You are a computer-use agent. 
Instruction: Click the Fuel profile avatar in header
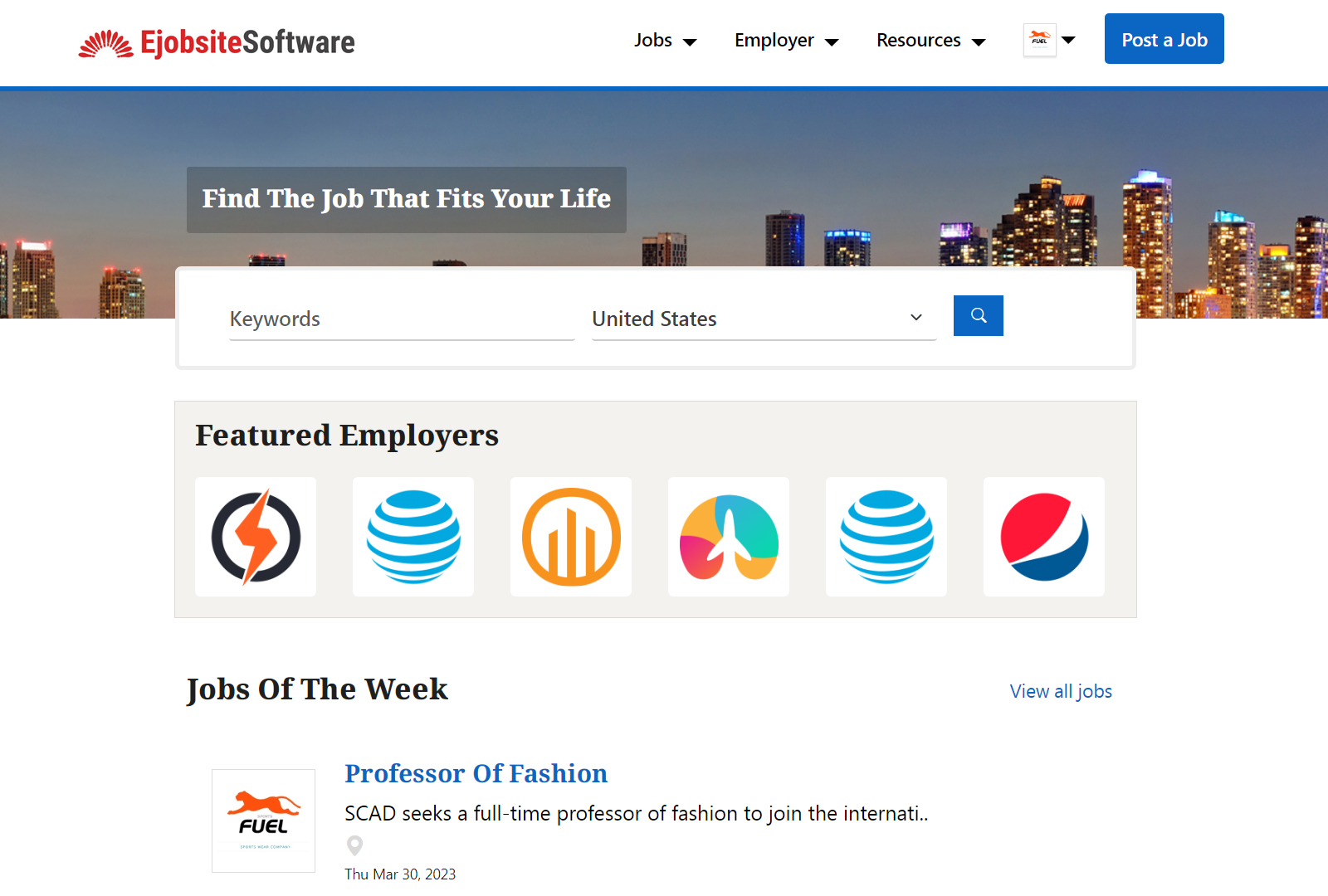1039,40
